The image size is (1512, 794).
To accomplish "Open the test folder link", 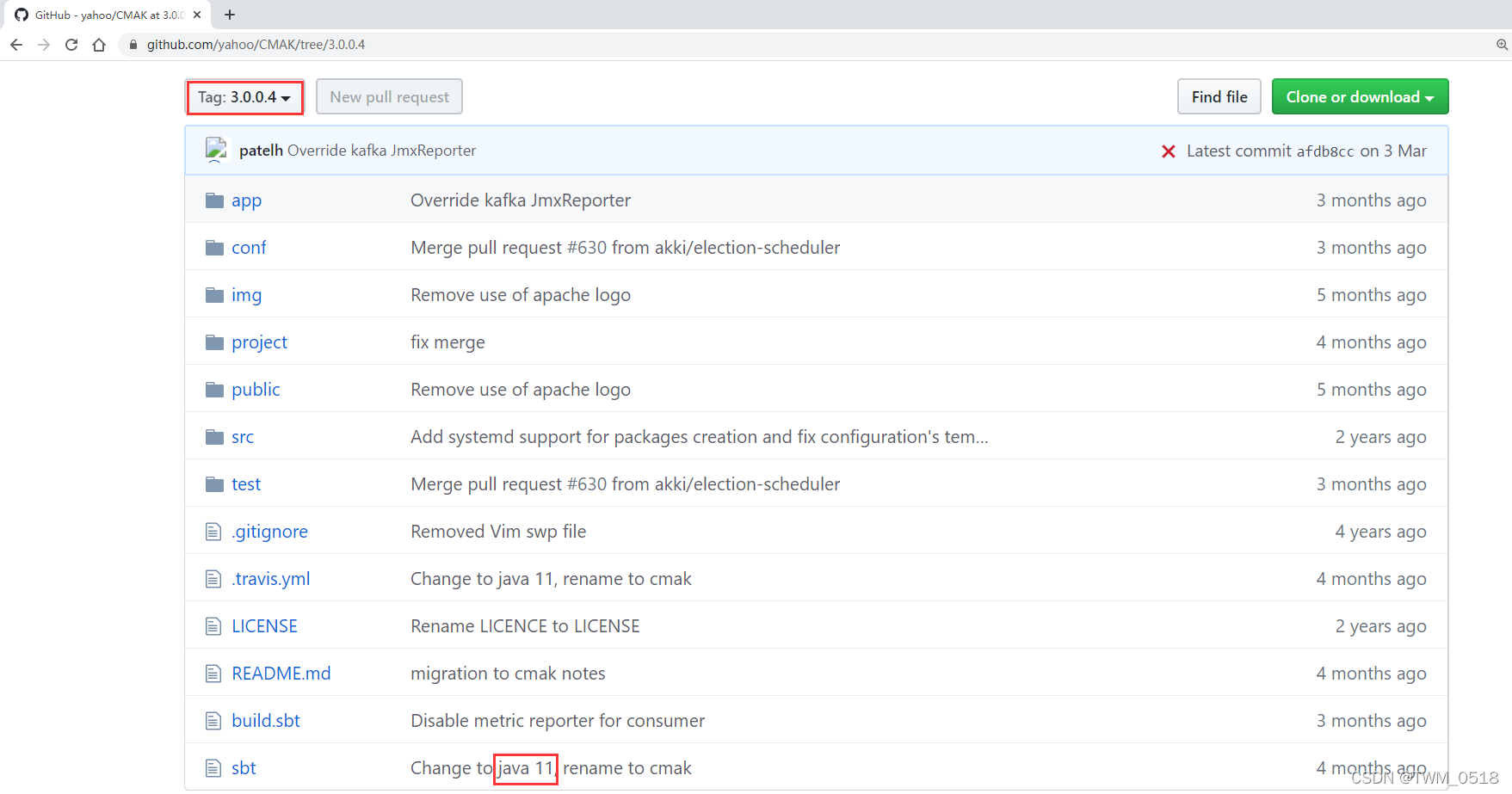I will (246, 484).
